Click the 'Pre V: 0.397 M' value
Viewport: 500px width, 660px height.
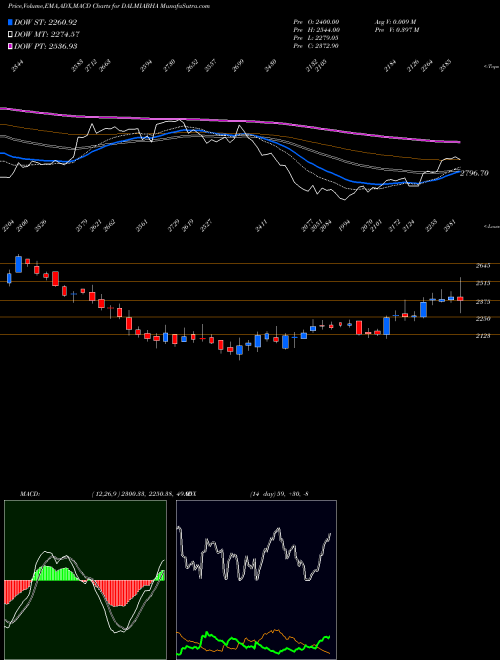tap(396, 30)
